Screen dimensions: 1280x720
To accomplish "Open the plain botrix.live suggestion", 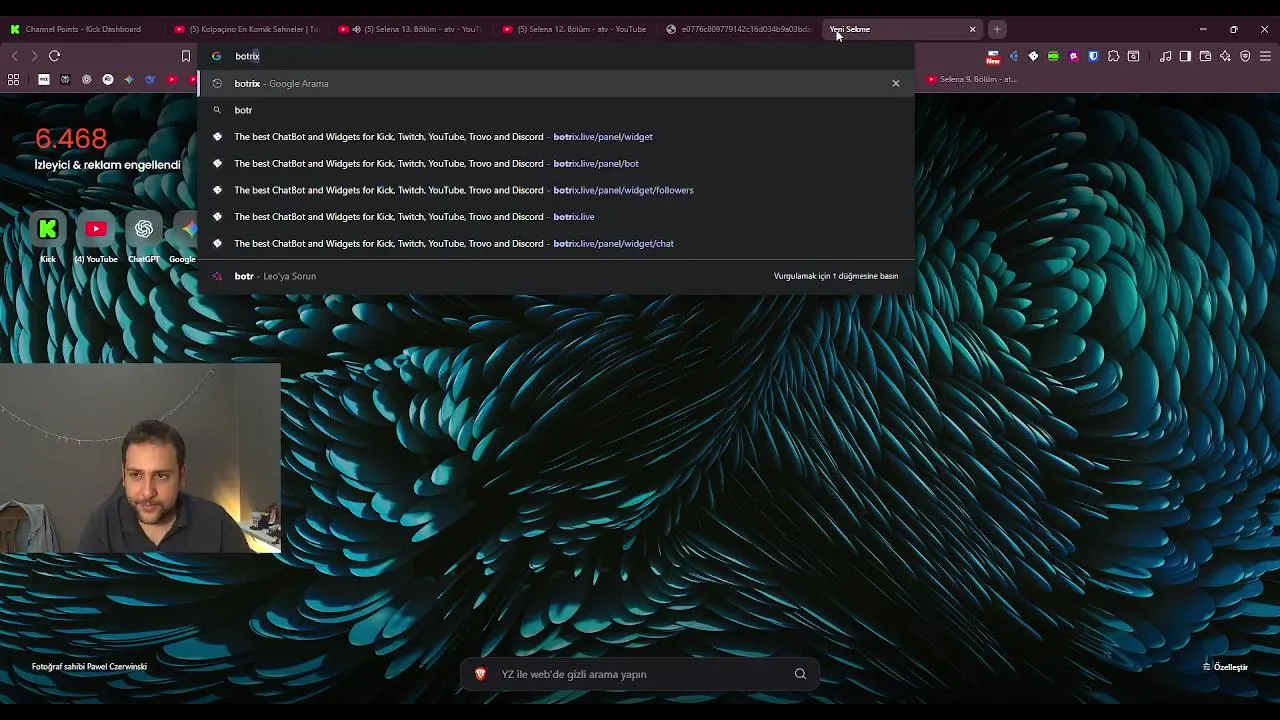I will [556, 217].
